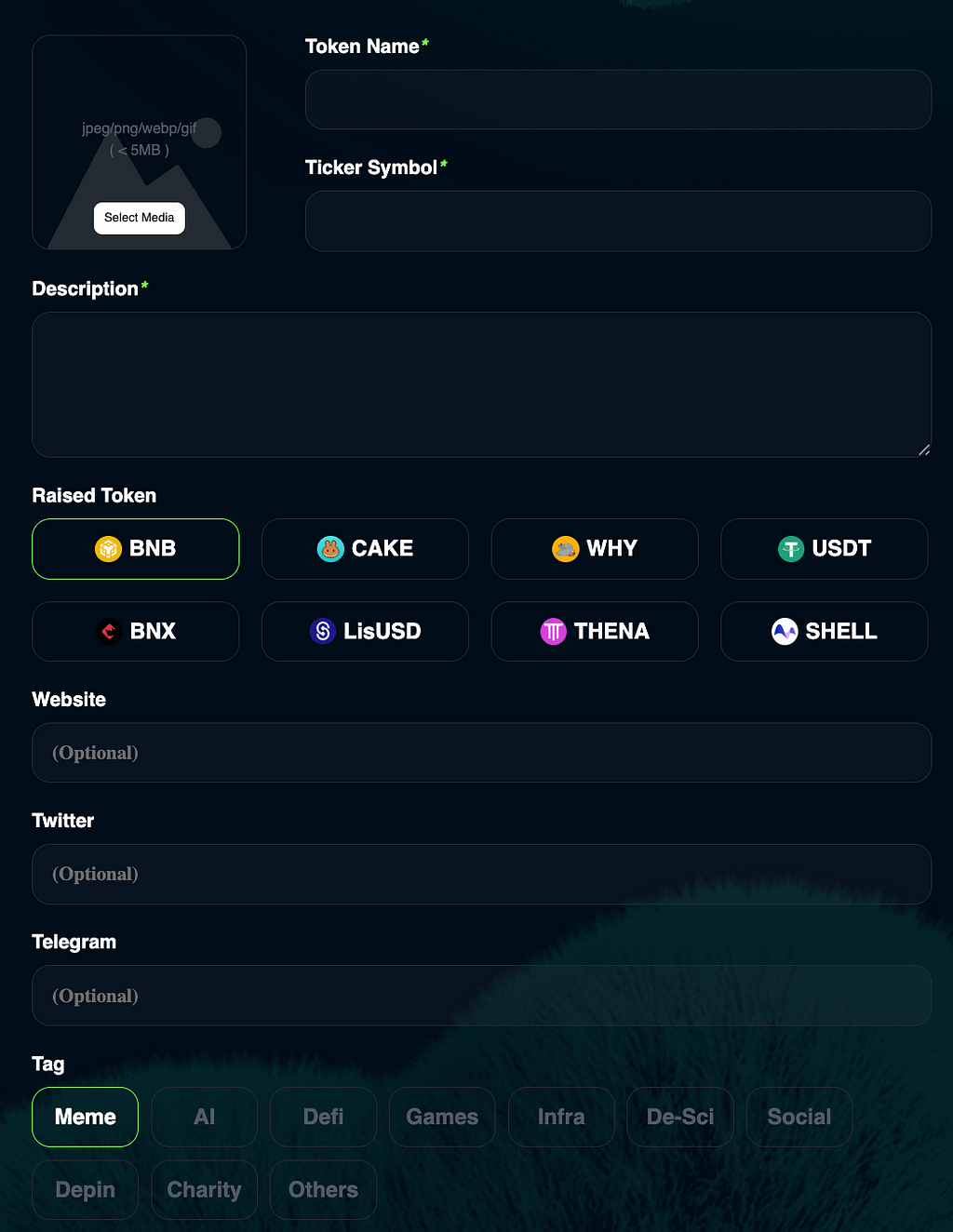Viewport: 953px width, 1232px height.
Task: Pick the WHY elephant token icon
Action: tap(565, 549)
